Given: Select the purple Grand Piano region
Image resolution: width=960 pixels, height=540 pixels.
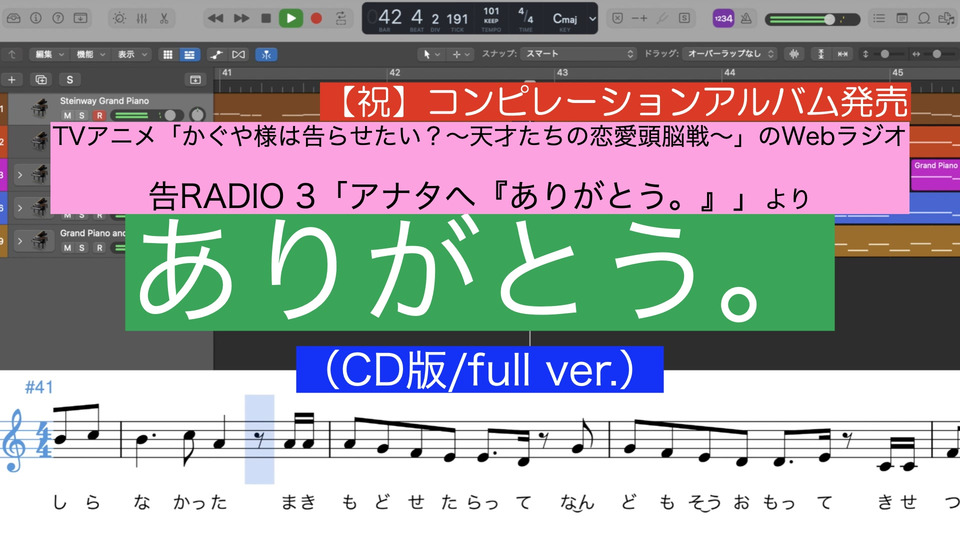Looking at the screenshot, I should [935, 175].
